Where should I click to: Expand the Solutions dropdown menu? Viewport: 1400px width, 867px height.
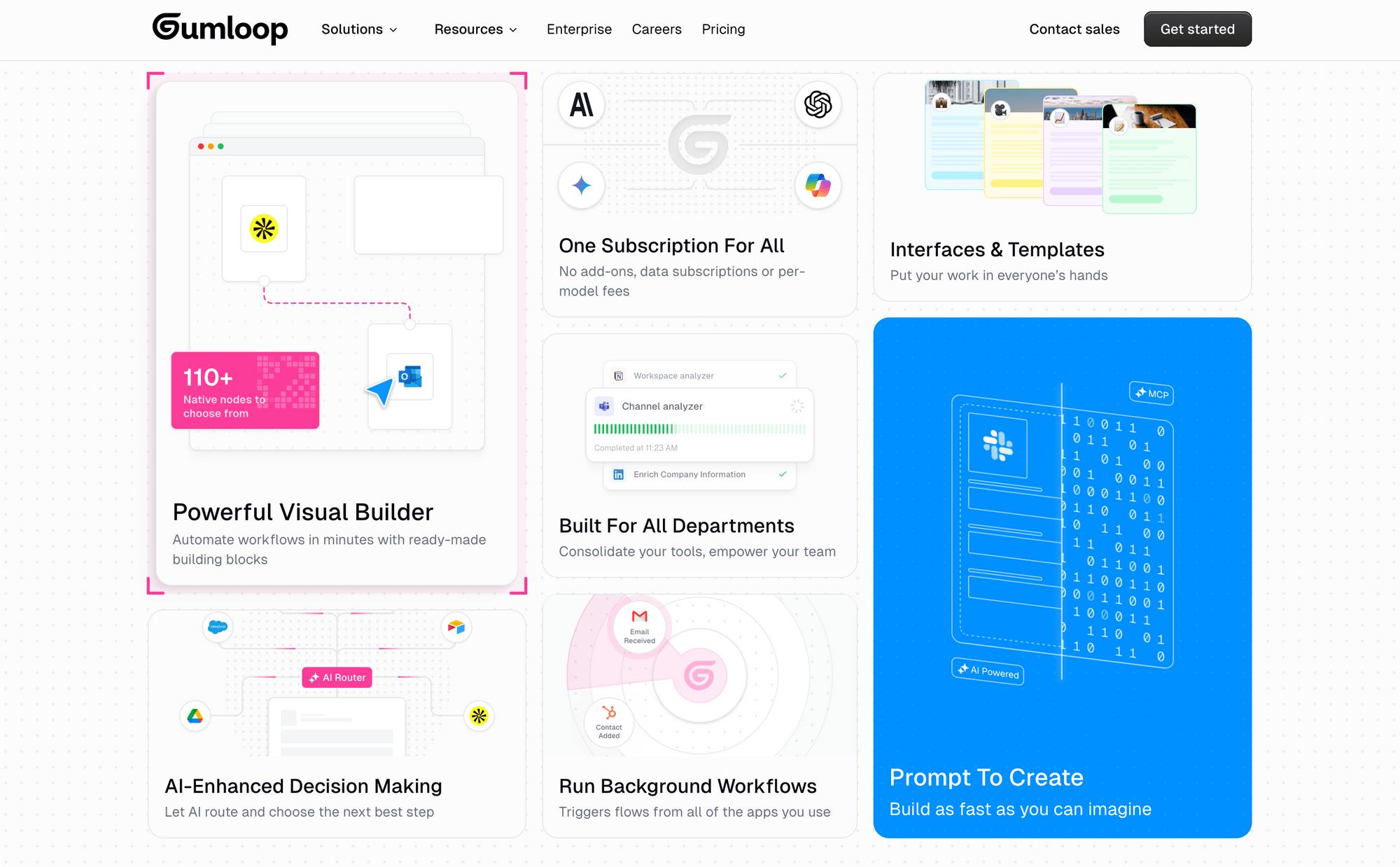coord(359,29)
